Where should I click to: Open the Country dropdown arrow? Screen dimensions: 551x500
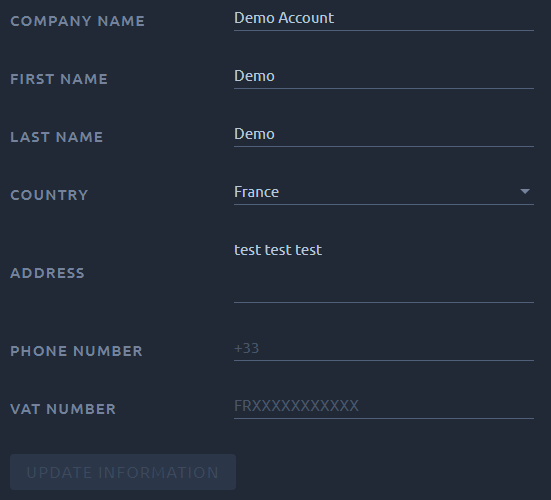coord(525,191)
